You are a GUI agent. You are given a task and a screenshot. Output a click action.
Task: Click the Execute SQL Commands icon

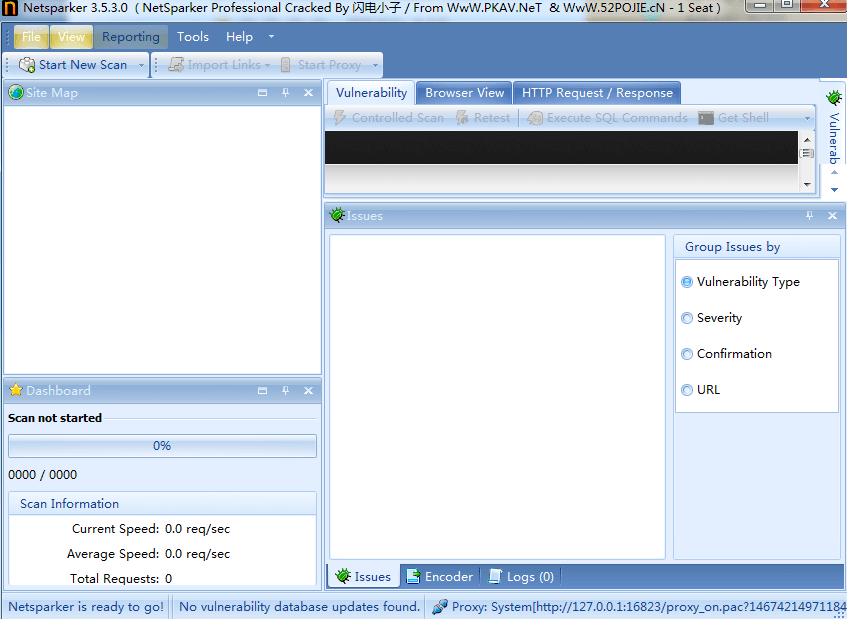click(535, 118)
